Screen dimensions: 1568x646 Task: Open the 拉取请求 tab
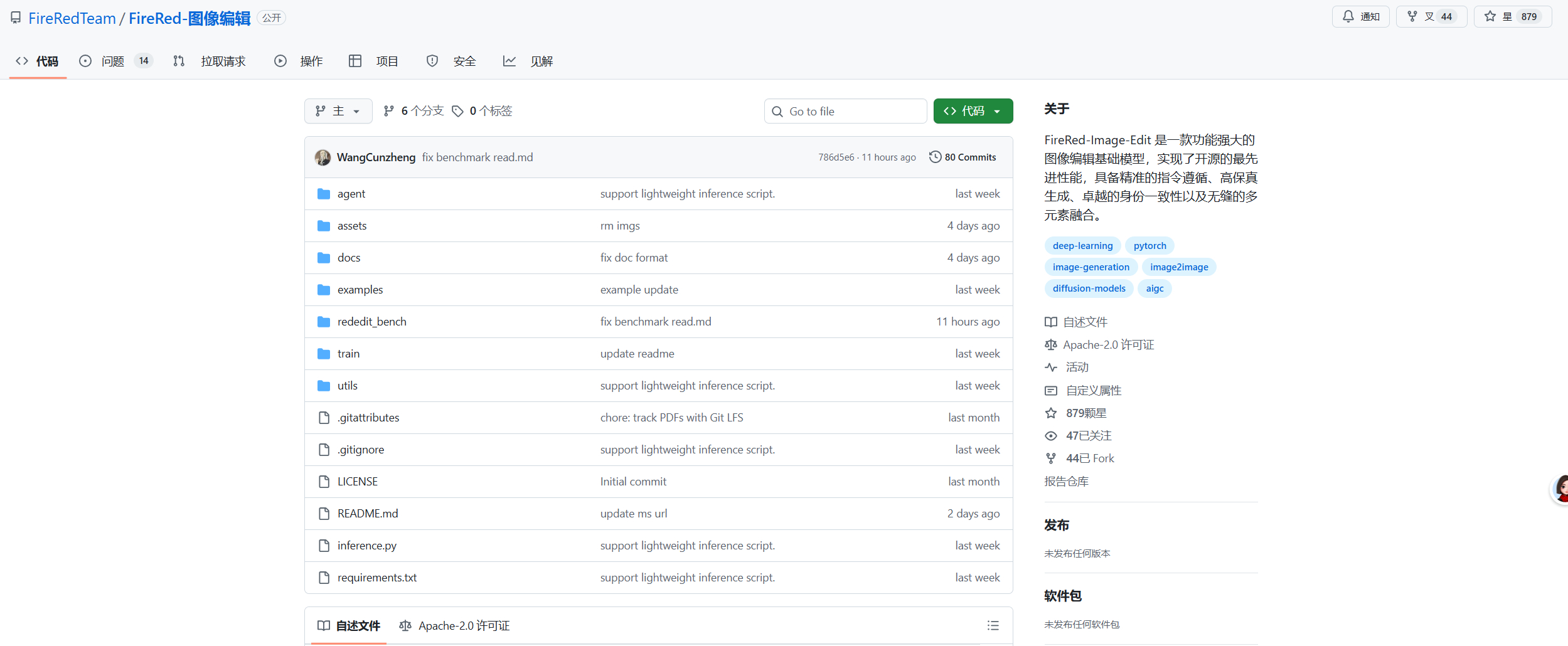210,61
